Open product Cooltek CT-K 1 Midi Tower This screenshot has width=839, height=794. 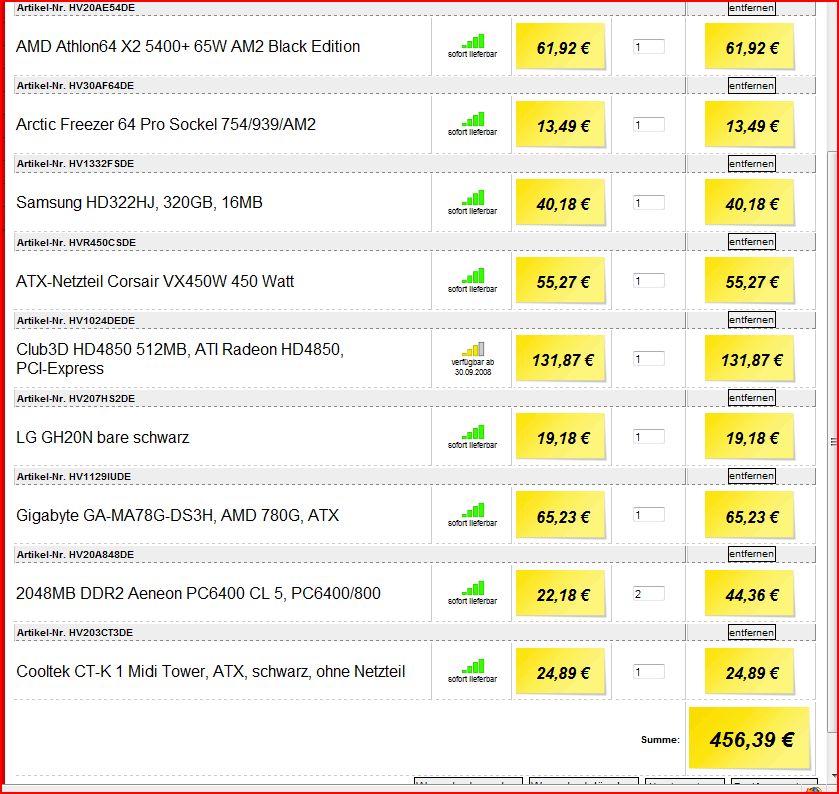tap(211, 671)
